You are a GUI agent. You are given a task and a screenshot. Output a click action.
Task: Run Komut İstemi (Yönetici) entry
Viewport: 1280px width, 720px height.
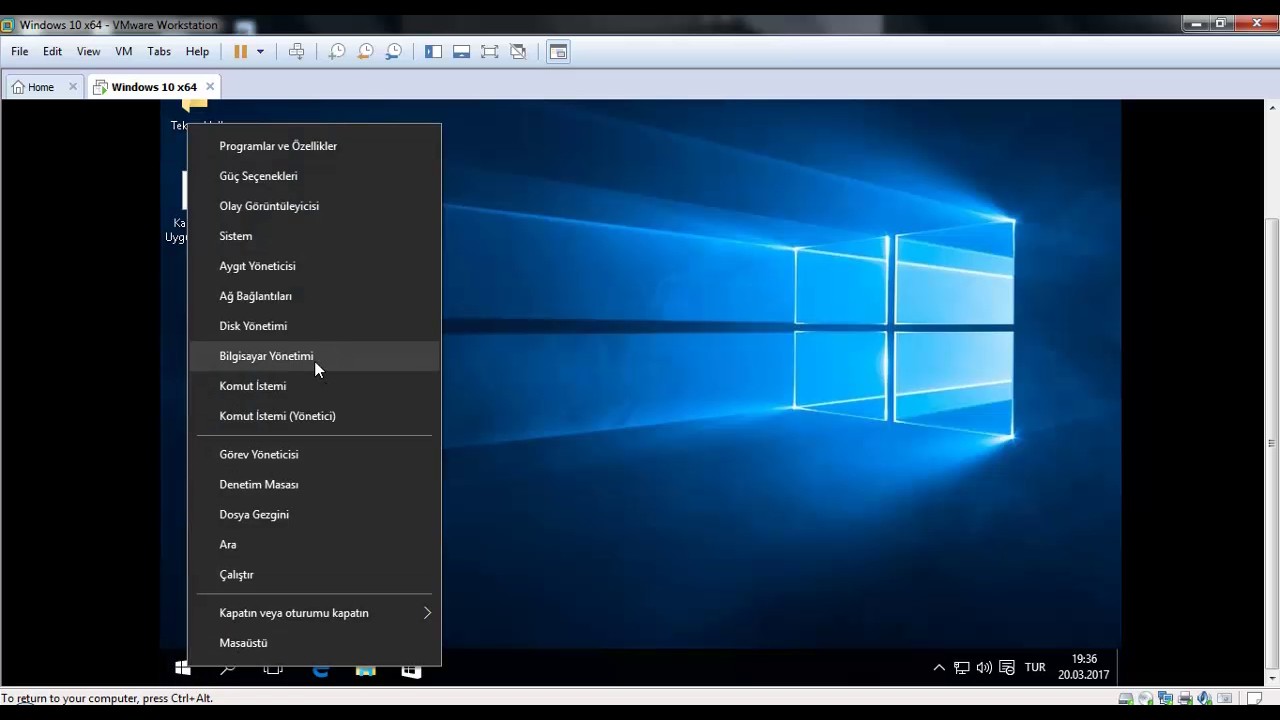[x=314, y=416]
